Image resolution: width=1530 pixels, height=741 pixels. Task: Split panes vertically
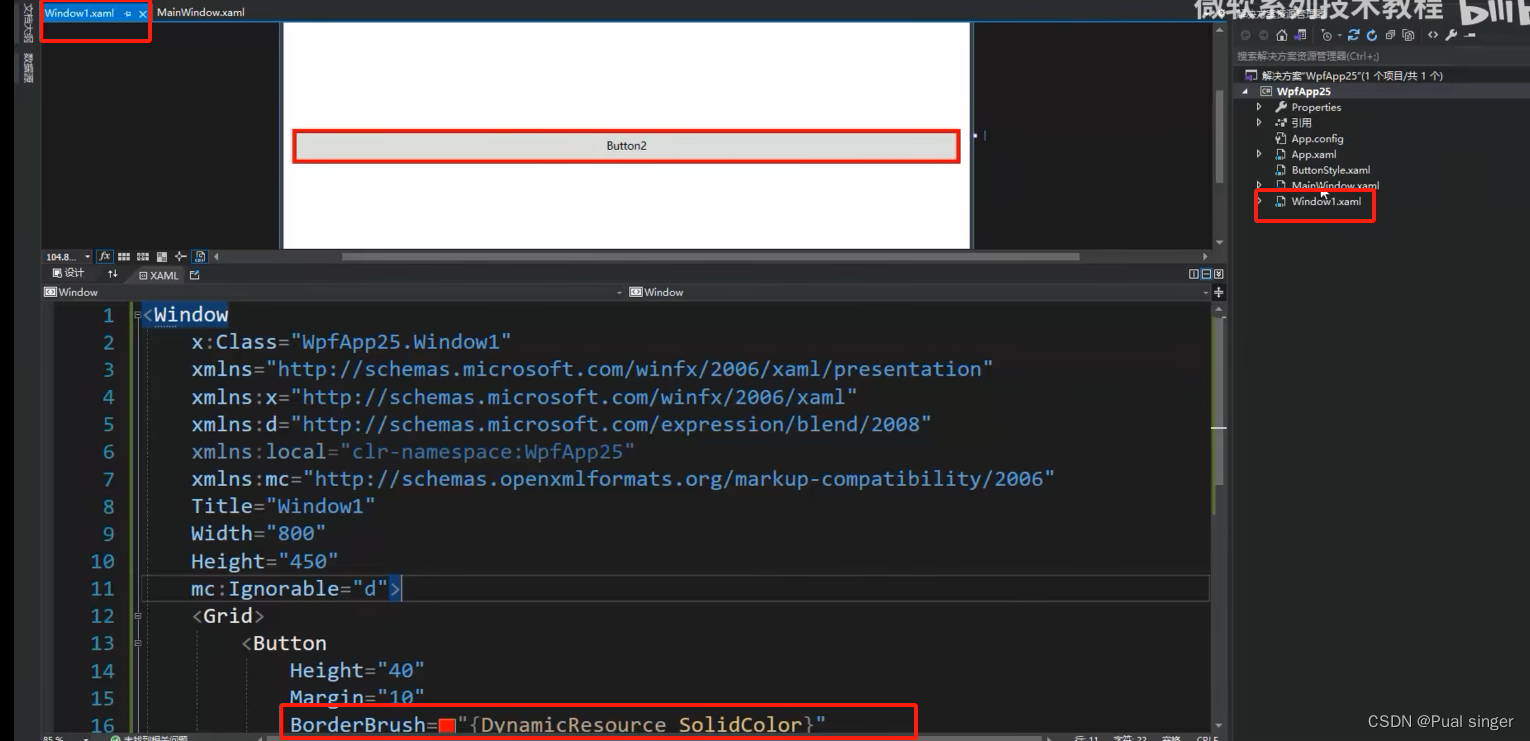tap(1194, 274)
